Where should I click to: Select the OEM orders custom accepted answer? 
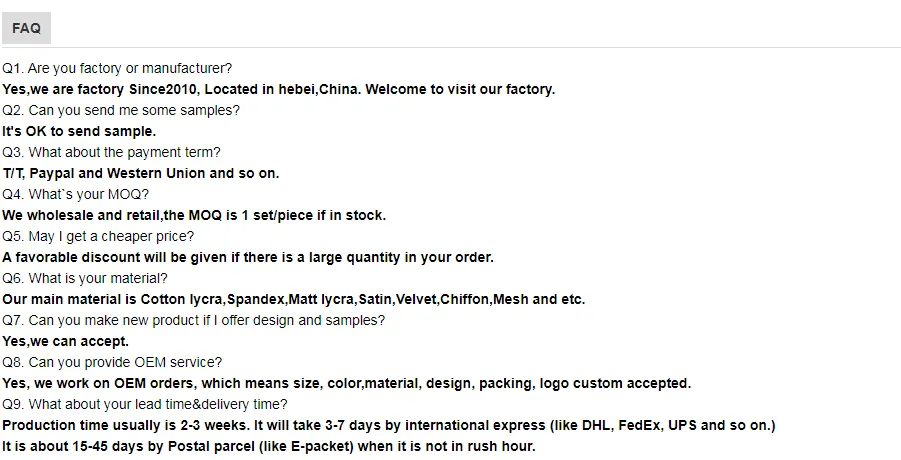pyautogui.click(x=346, y=383)
